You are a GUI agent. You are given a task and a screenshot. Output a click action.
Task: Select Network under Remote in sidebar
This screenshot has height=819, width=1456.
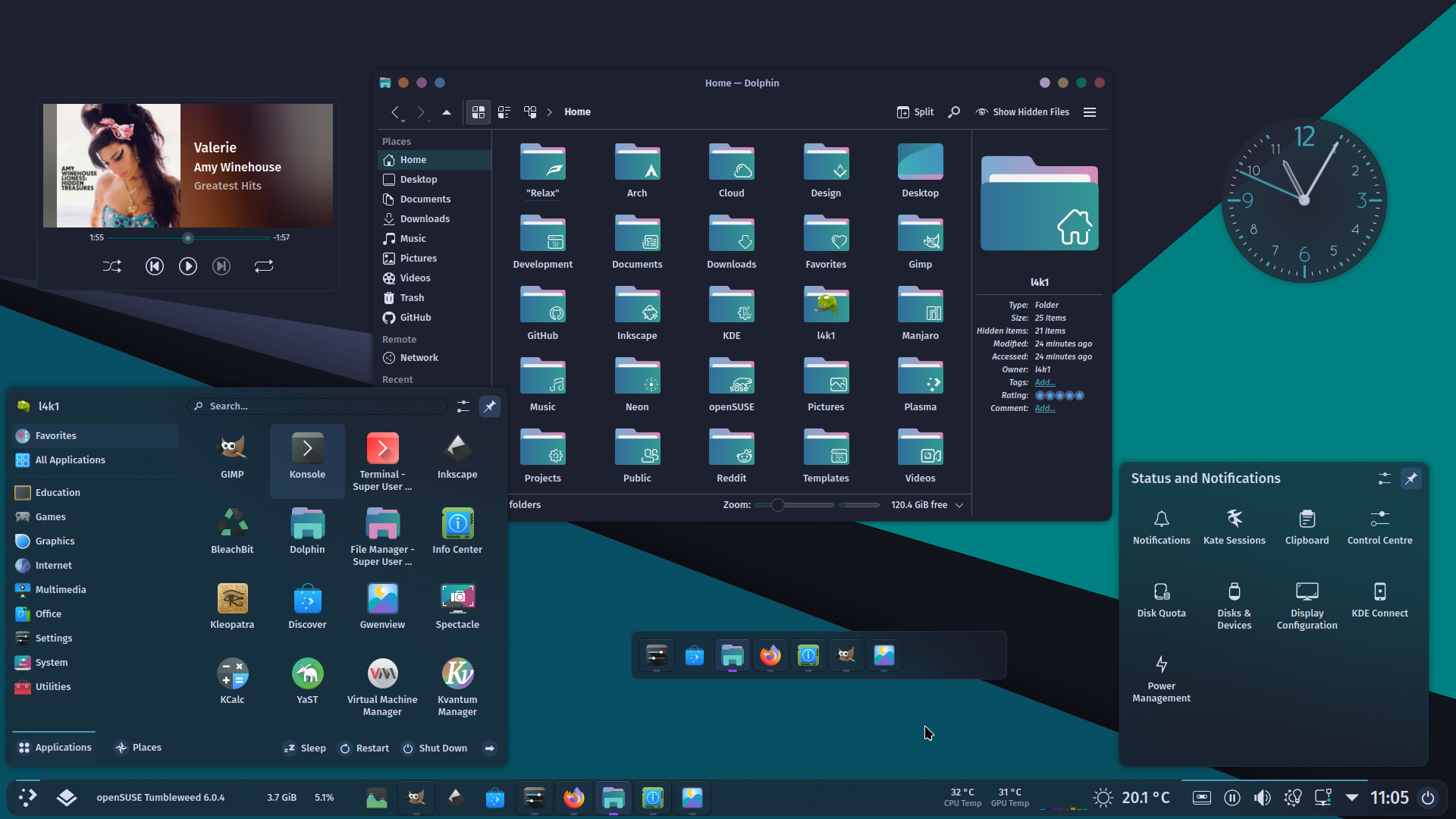click(435, 358)
